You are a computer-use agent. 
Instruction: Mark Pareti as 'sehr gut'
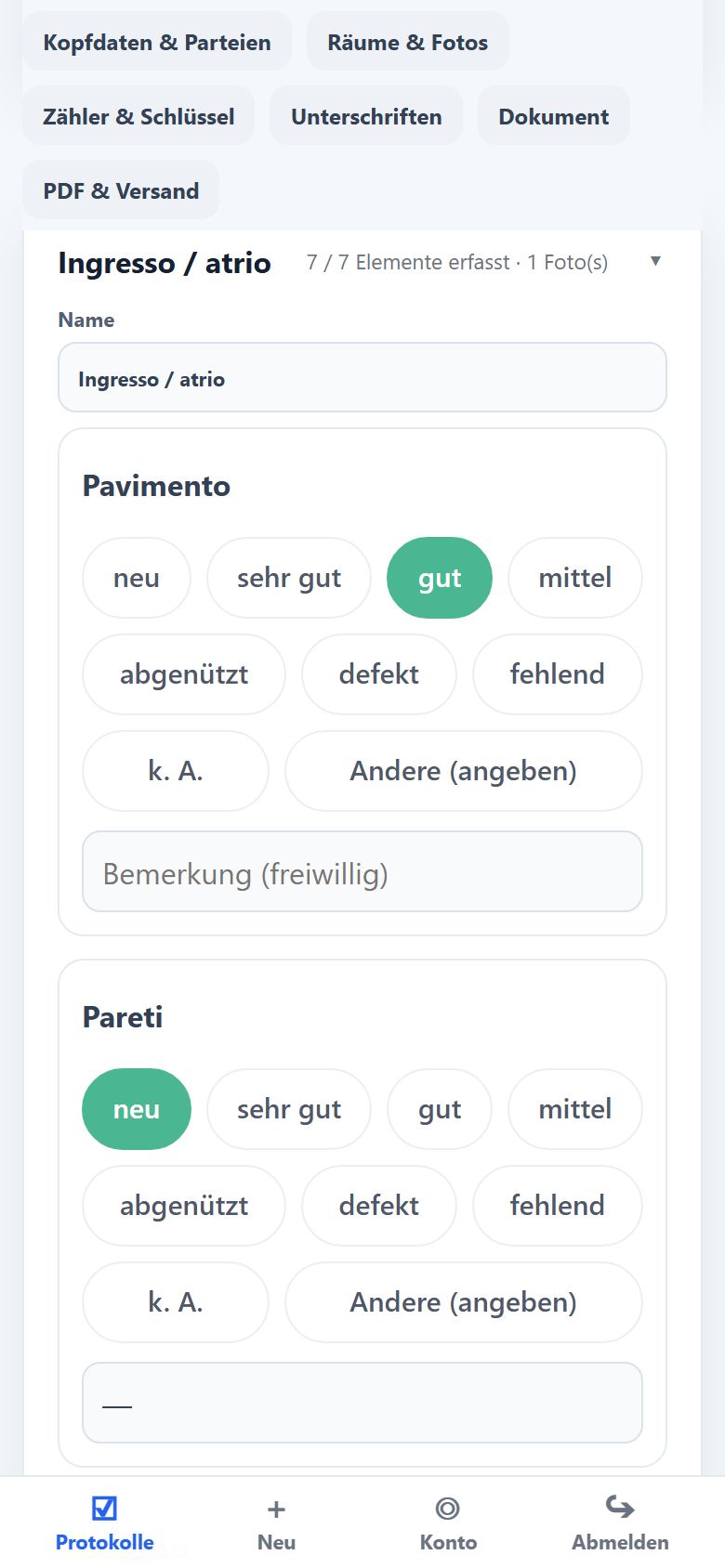(x=289, y=1109)
